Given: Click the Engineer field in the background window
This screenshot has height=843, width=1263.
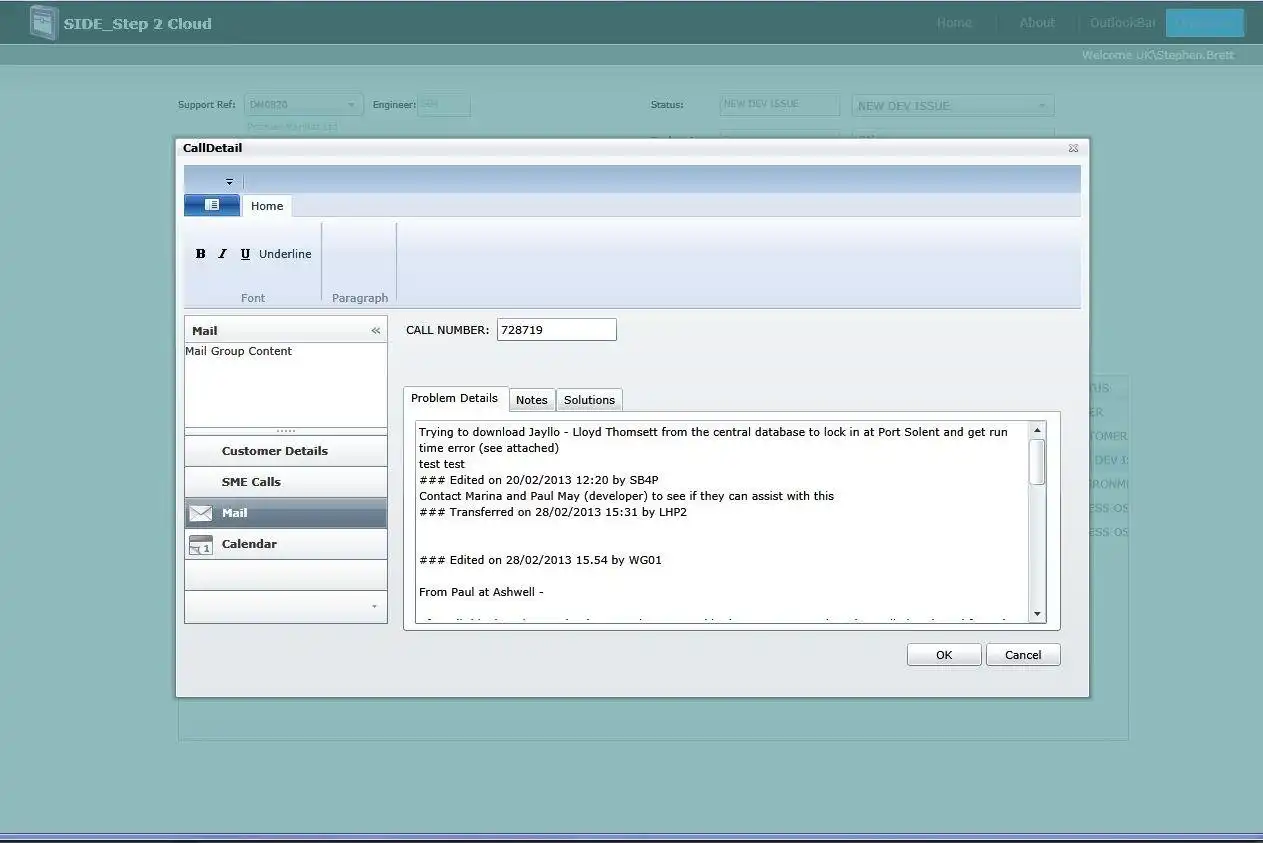Looking at the screenshot, I should tap(444, 105).
